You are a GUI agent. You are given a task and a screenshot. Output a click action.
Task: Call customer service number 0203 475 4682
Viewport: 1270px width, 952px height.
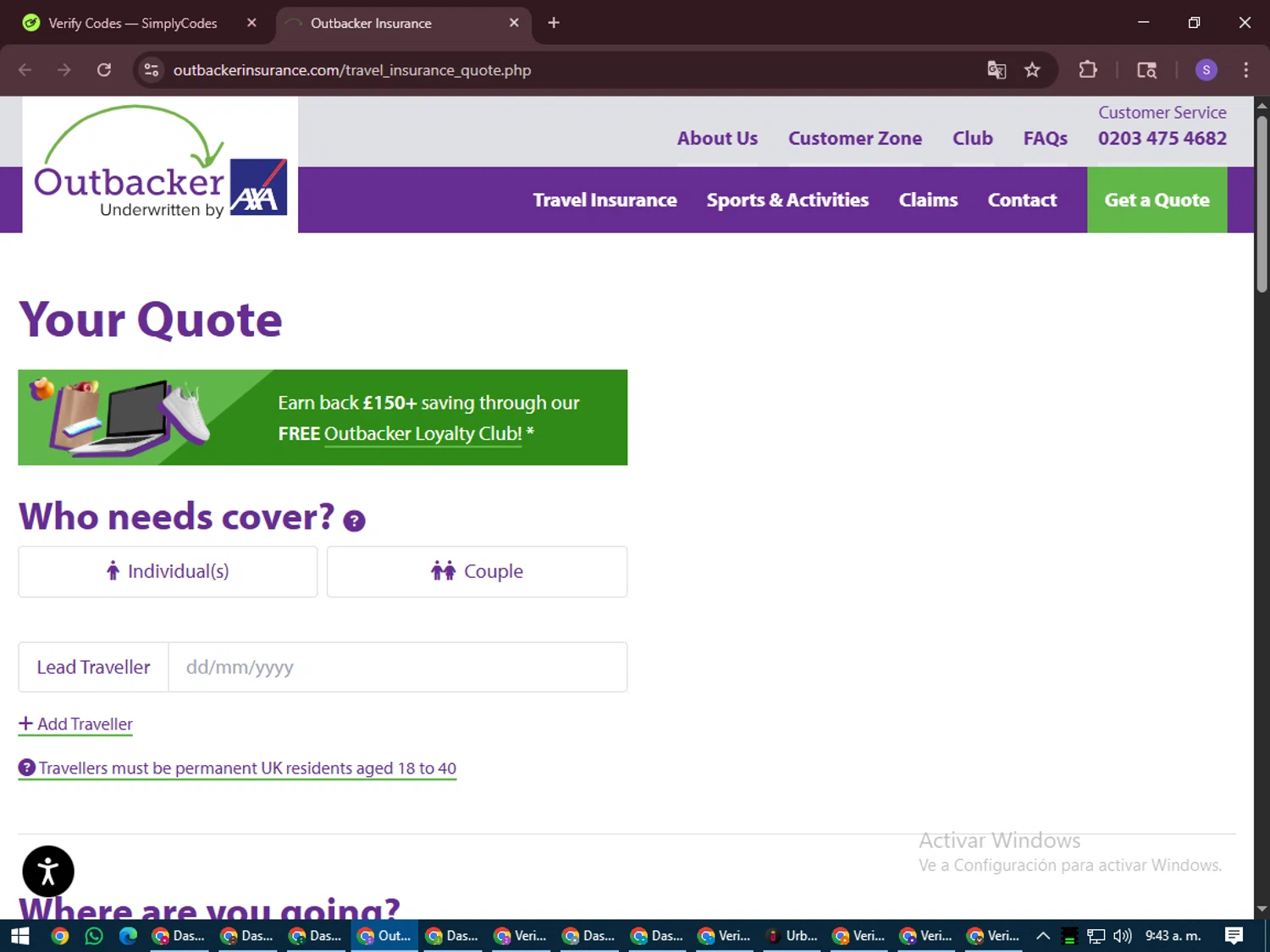[1162, 138]
